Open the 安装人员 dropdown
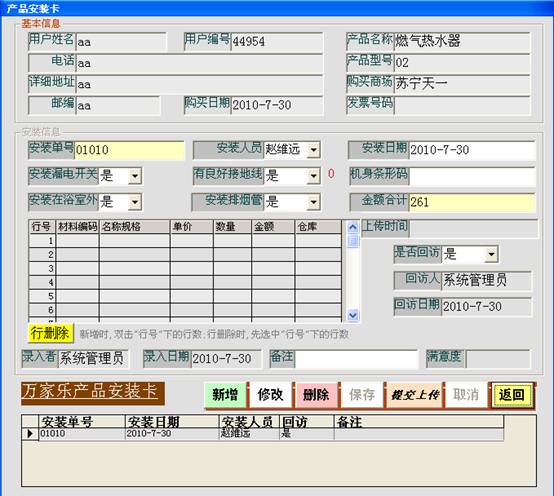Viewport: 554px width, 496px height. click(313, 150)
